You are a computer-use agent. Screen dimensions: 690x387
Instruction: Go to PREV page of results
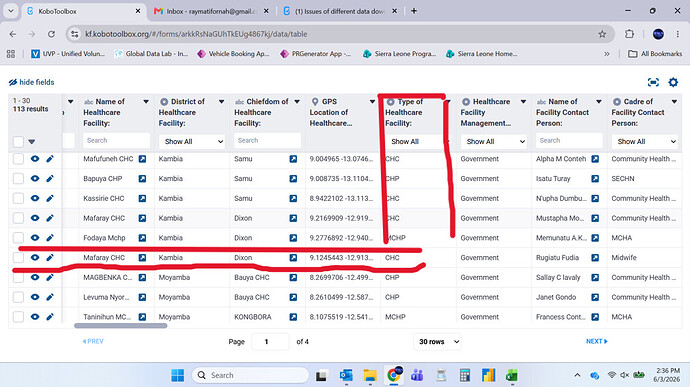pyautogui.click(x=93, y=341)
